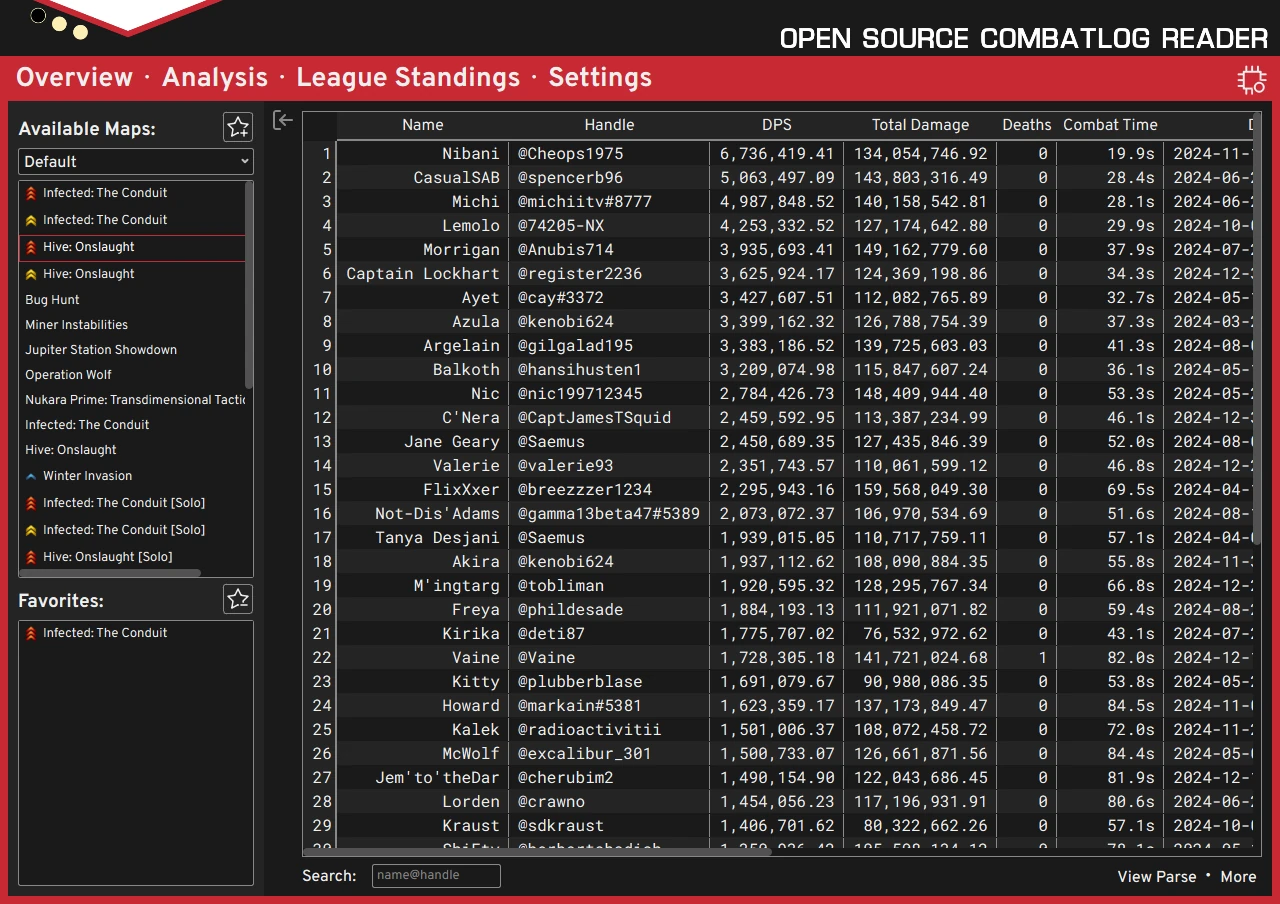Switch to the Analysis view

click(x=214, y=77)
